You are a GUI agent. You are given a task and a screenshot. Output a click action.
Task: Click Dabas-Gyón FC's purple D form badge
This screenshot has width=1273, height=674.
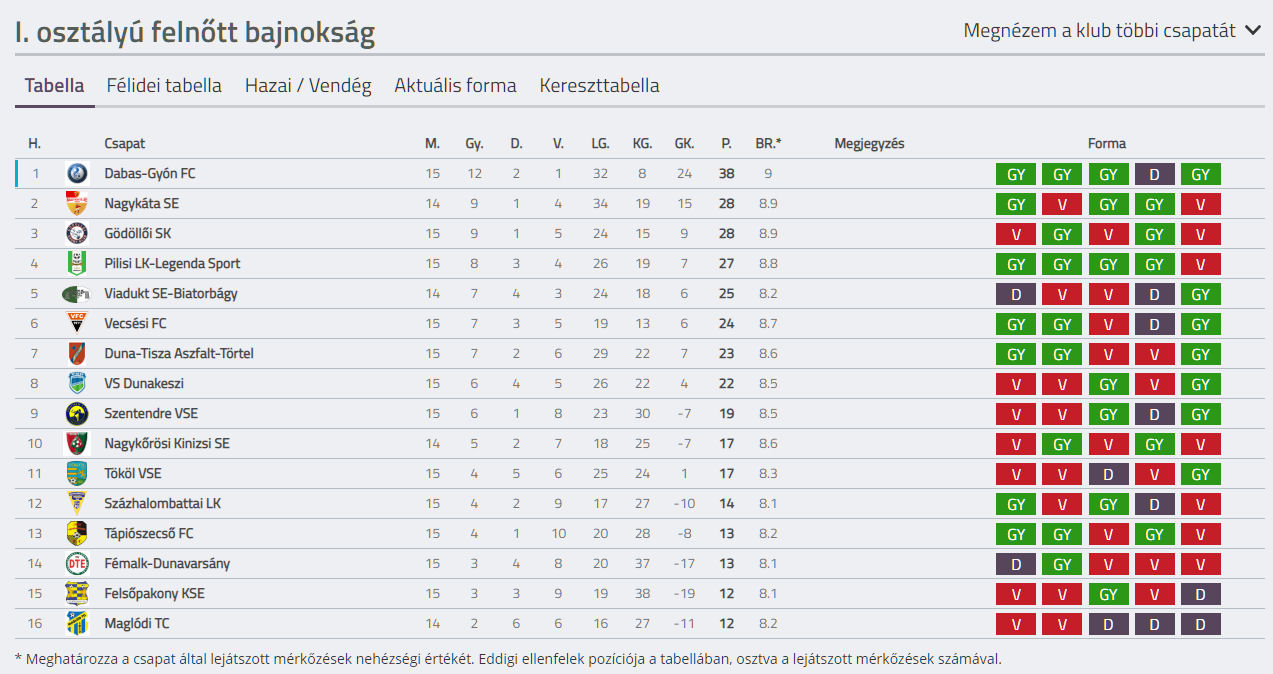1155,174
